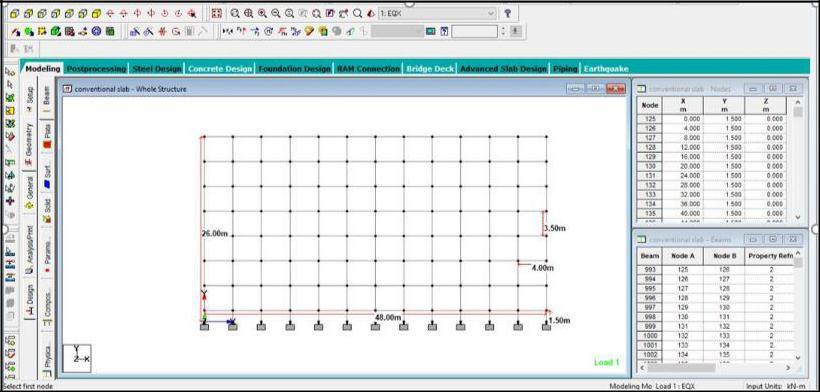Select the Analysis/Print vertical tab
The width and height of the screenshot is (820, 392).
(x=29, y=249)
